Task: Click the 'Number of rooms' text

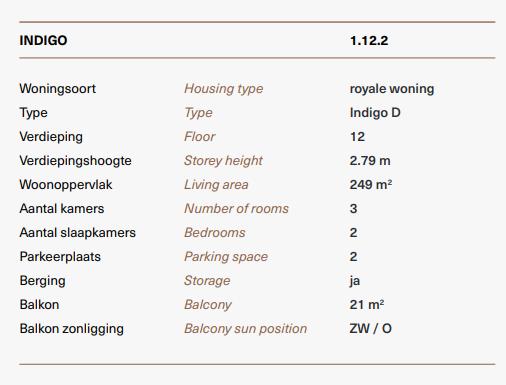Action: [236, 209]
